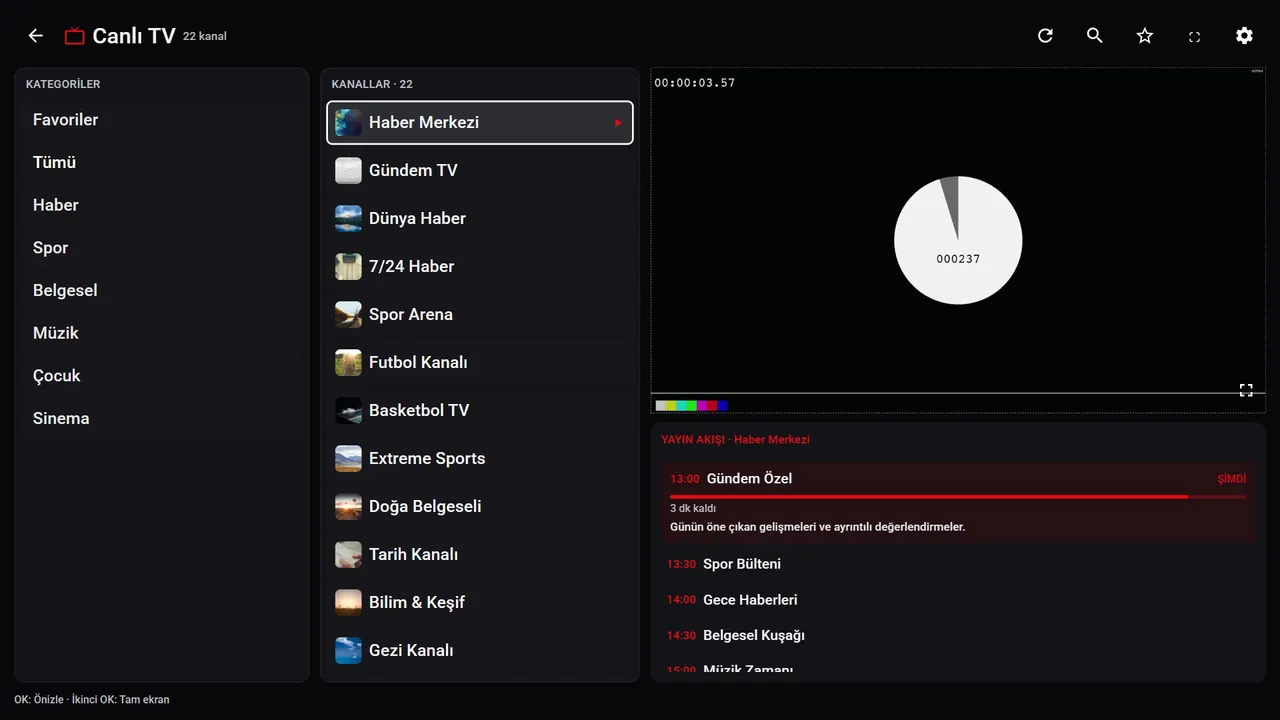Enter fullscreen on the video preview
Viewport: 1280px width, 720px height.
click(x=1246, y=390)
